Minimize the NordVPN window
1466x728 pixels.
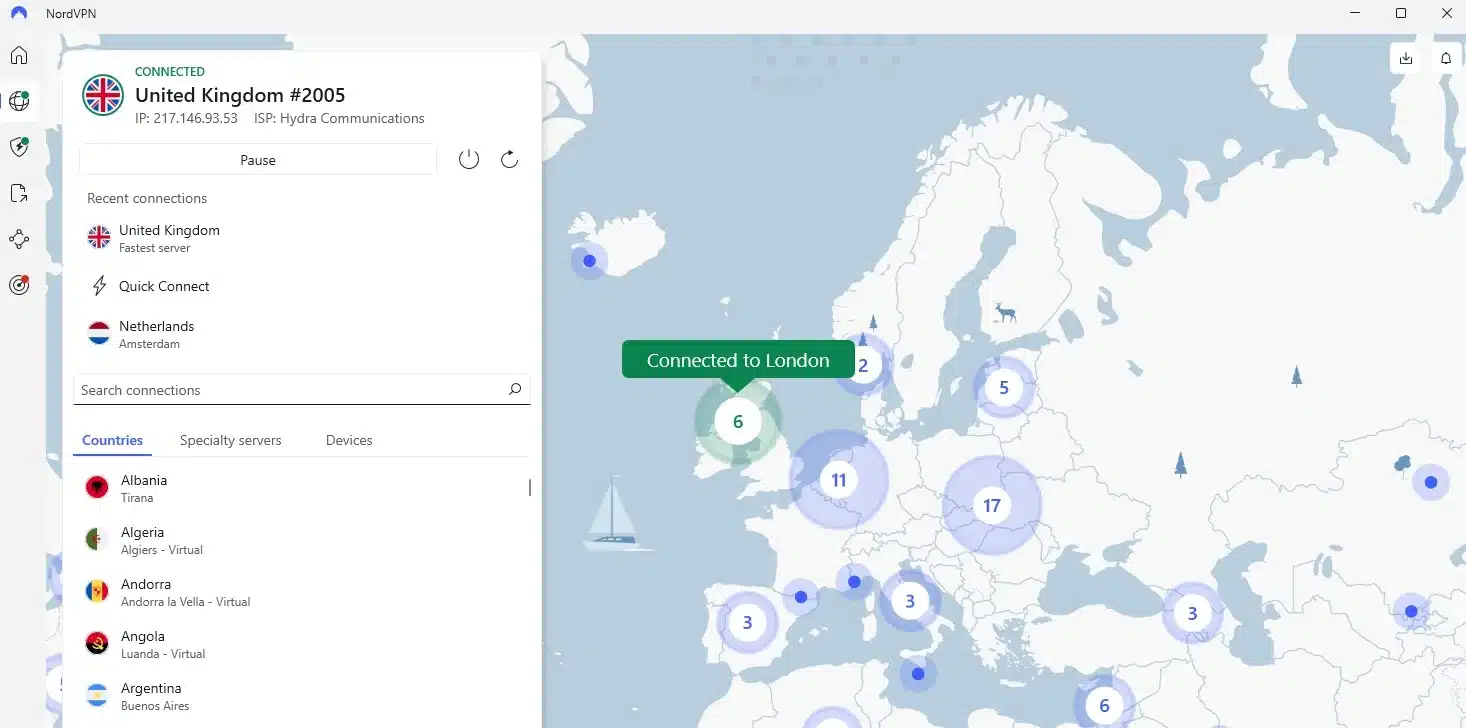[x=1356, y=13]
